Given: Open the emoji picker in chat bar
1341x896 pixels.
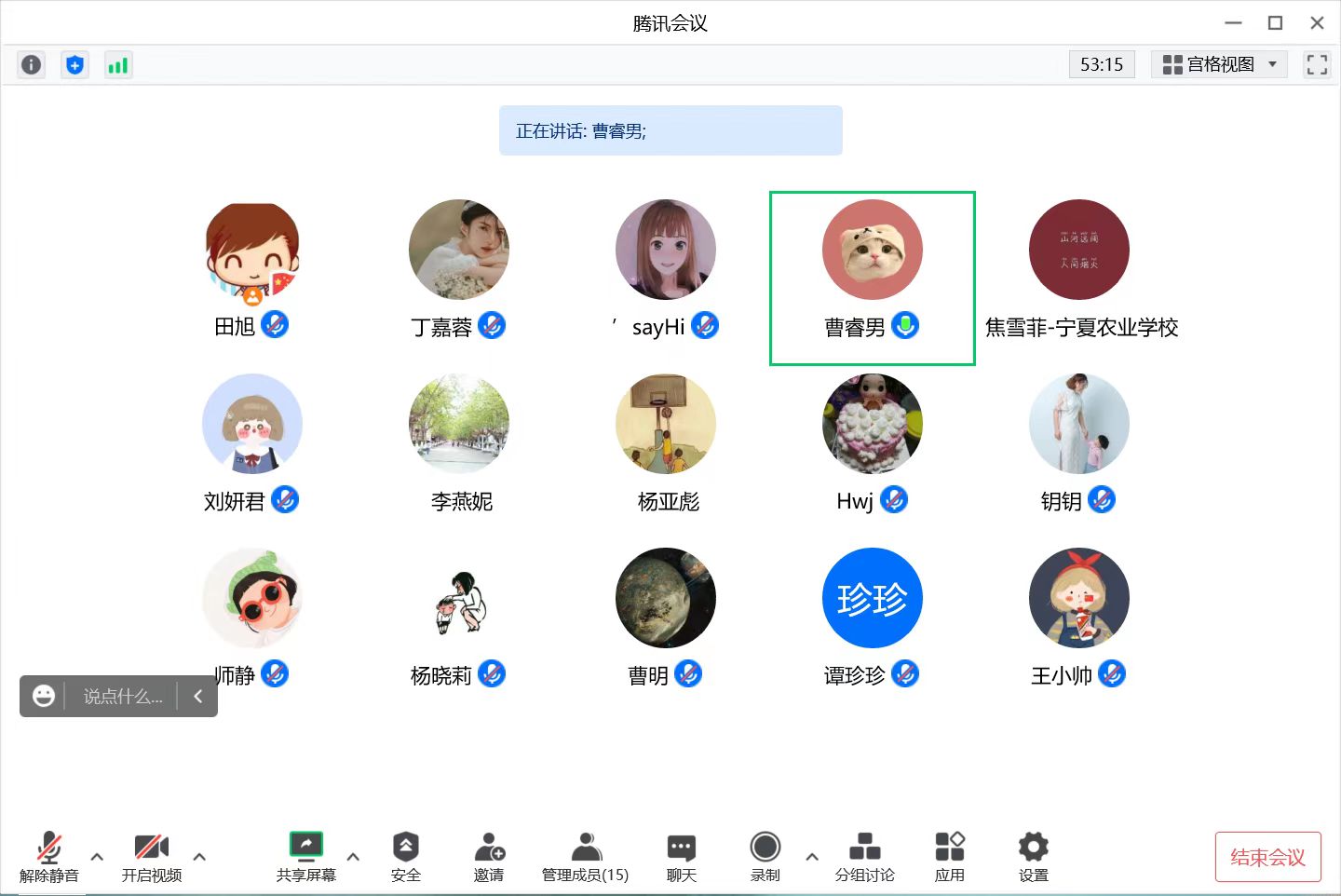Looking at the screenshot, I should [x=43, y=696].
